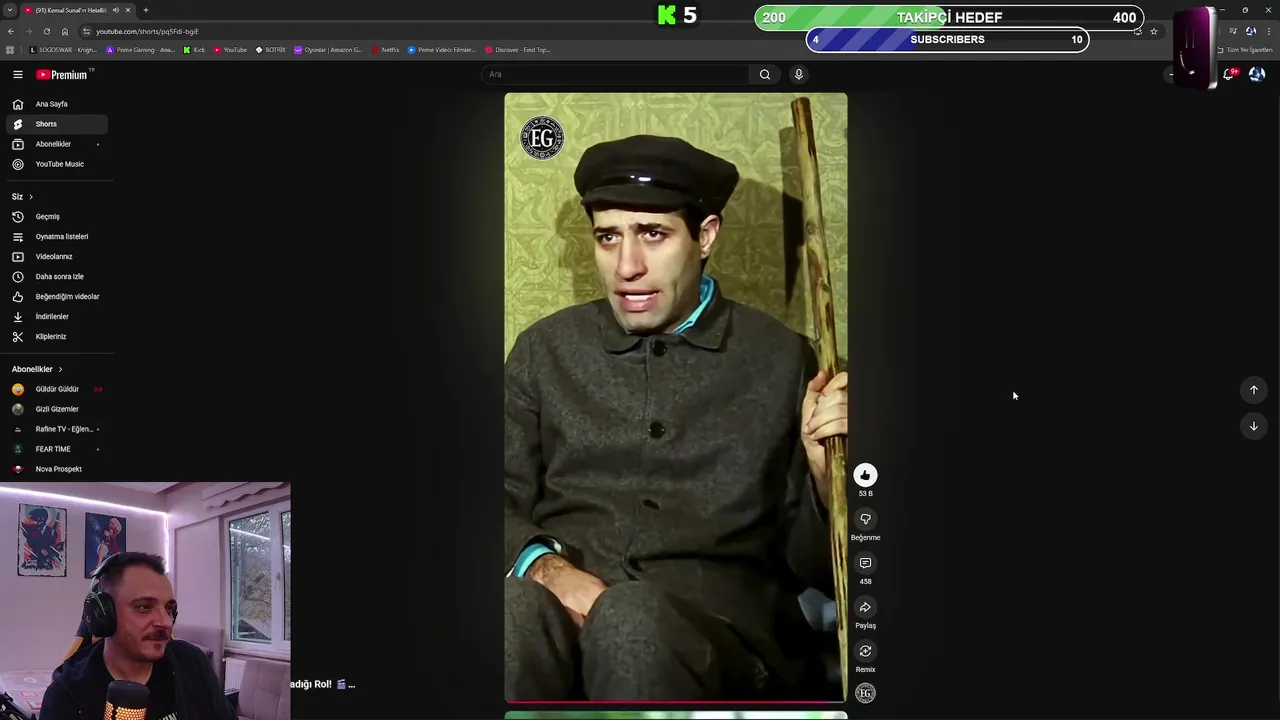The image size is (1280, 720).
Task: Pause the playing Short video
Action: click(675, 397)
